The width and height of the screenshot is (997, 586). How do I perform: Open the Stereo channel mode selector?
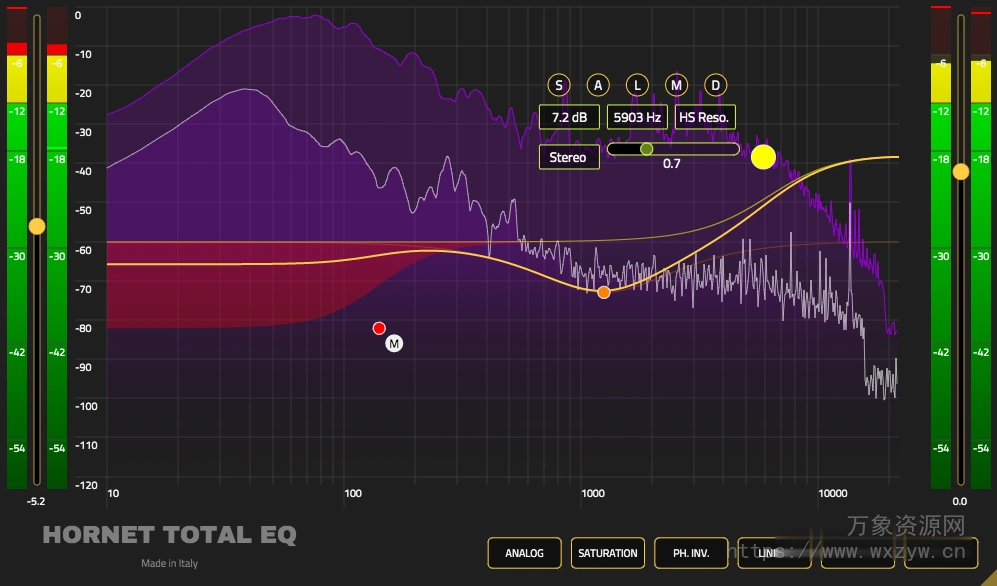(568, 156)
